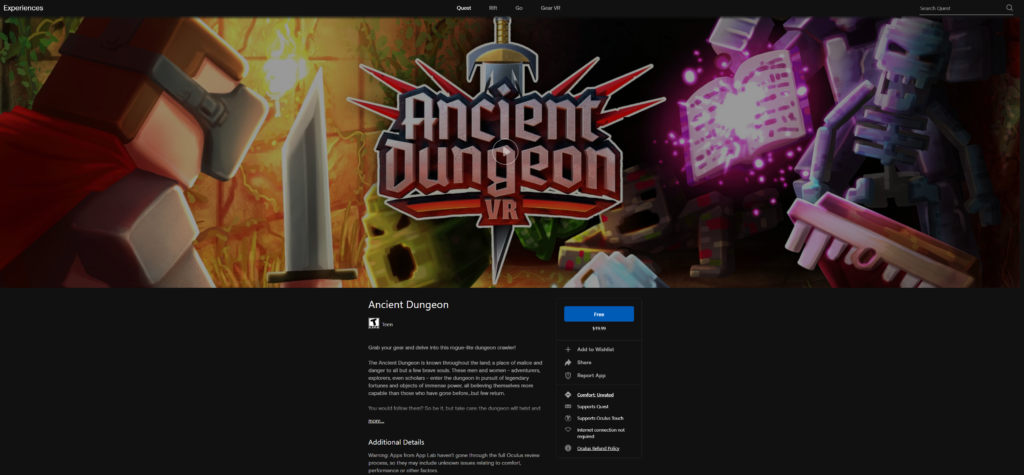Click Internet connection not required text

[x=601, y=433]
